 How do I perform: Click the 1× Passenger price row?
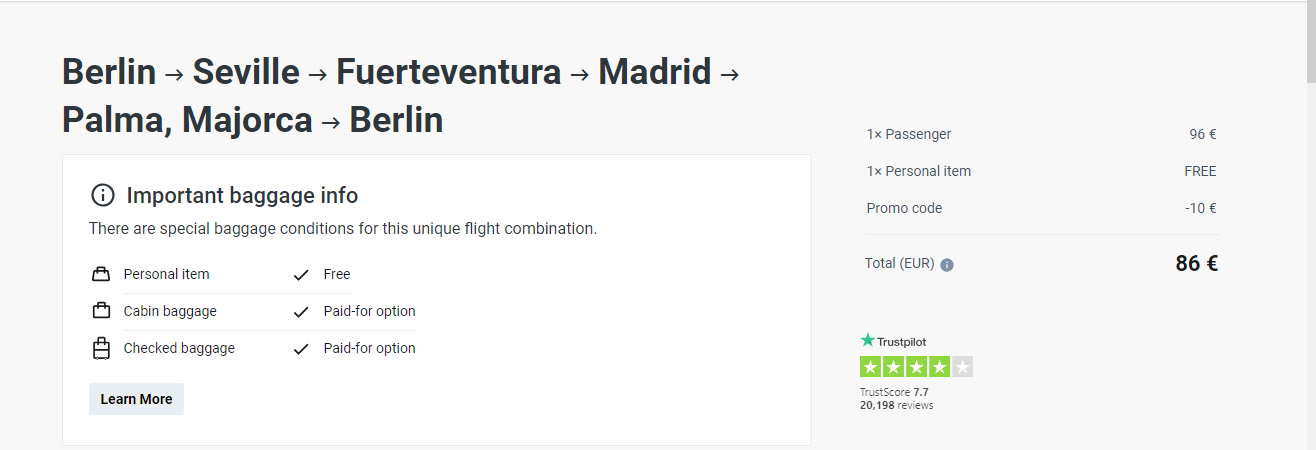(x=1040, y=134)
